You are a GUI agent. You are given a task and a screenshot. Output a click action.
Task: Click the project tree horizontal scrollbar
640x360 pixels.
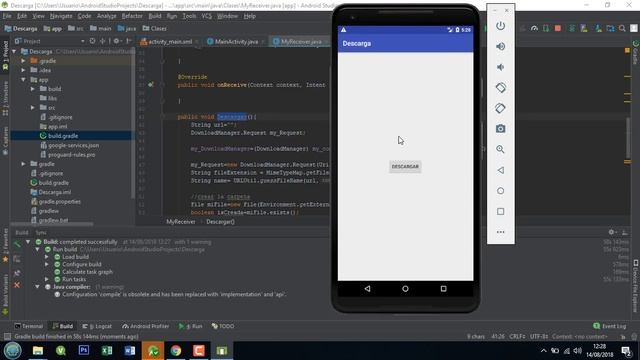tap(52, 224)
